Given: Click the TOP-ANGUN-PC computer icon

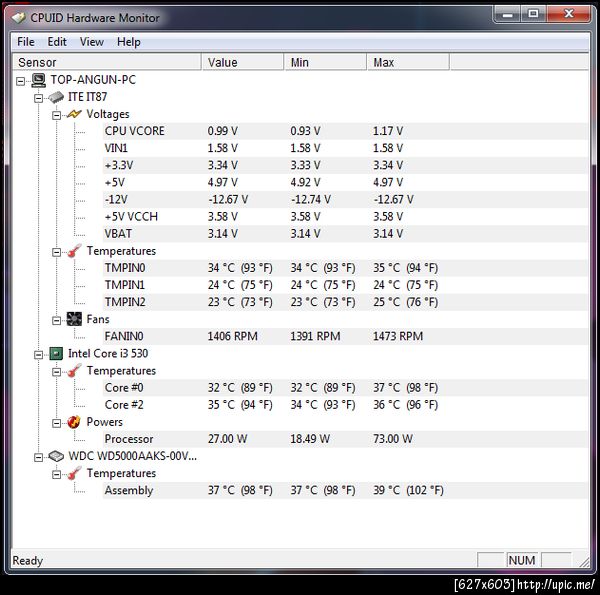Looking at the screenshot, I should [39, 80].
